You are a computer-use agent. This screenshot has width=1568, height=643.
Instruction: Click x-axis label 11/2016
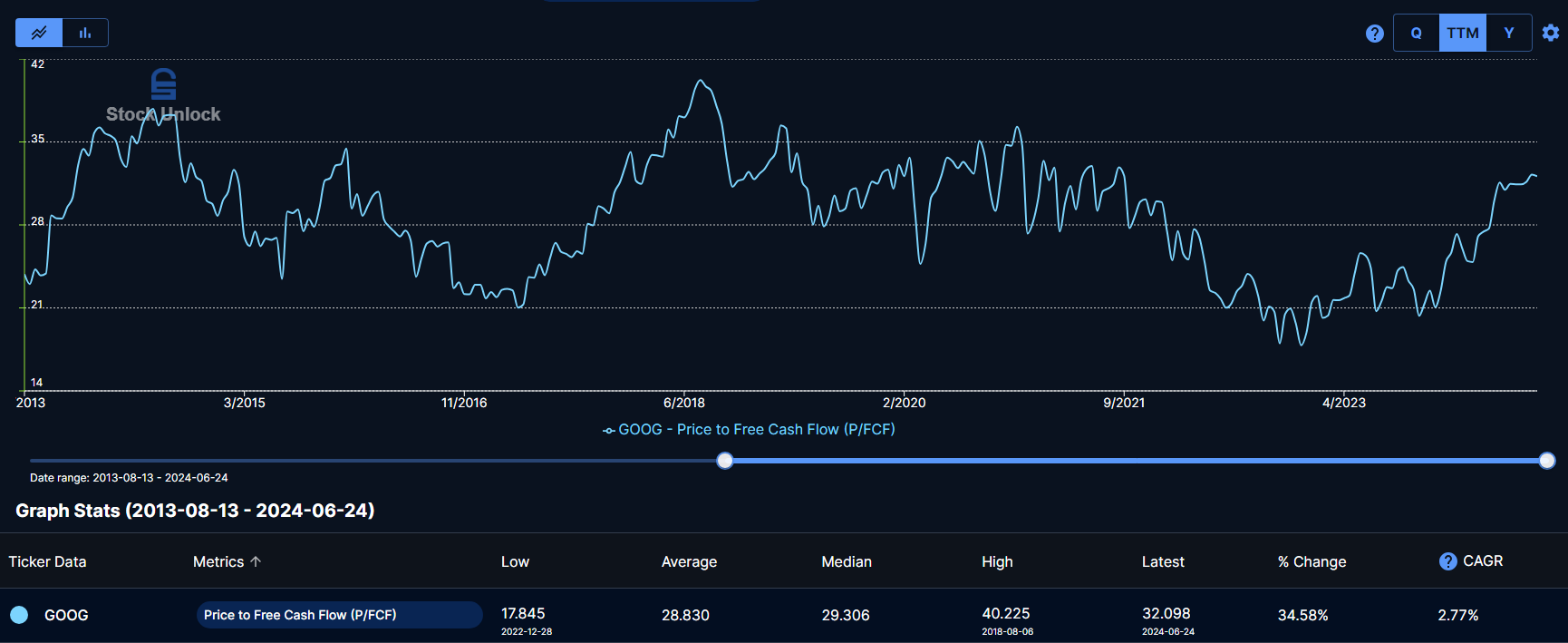point(464,403)
